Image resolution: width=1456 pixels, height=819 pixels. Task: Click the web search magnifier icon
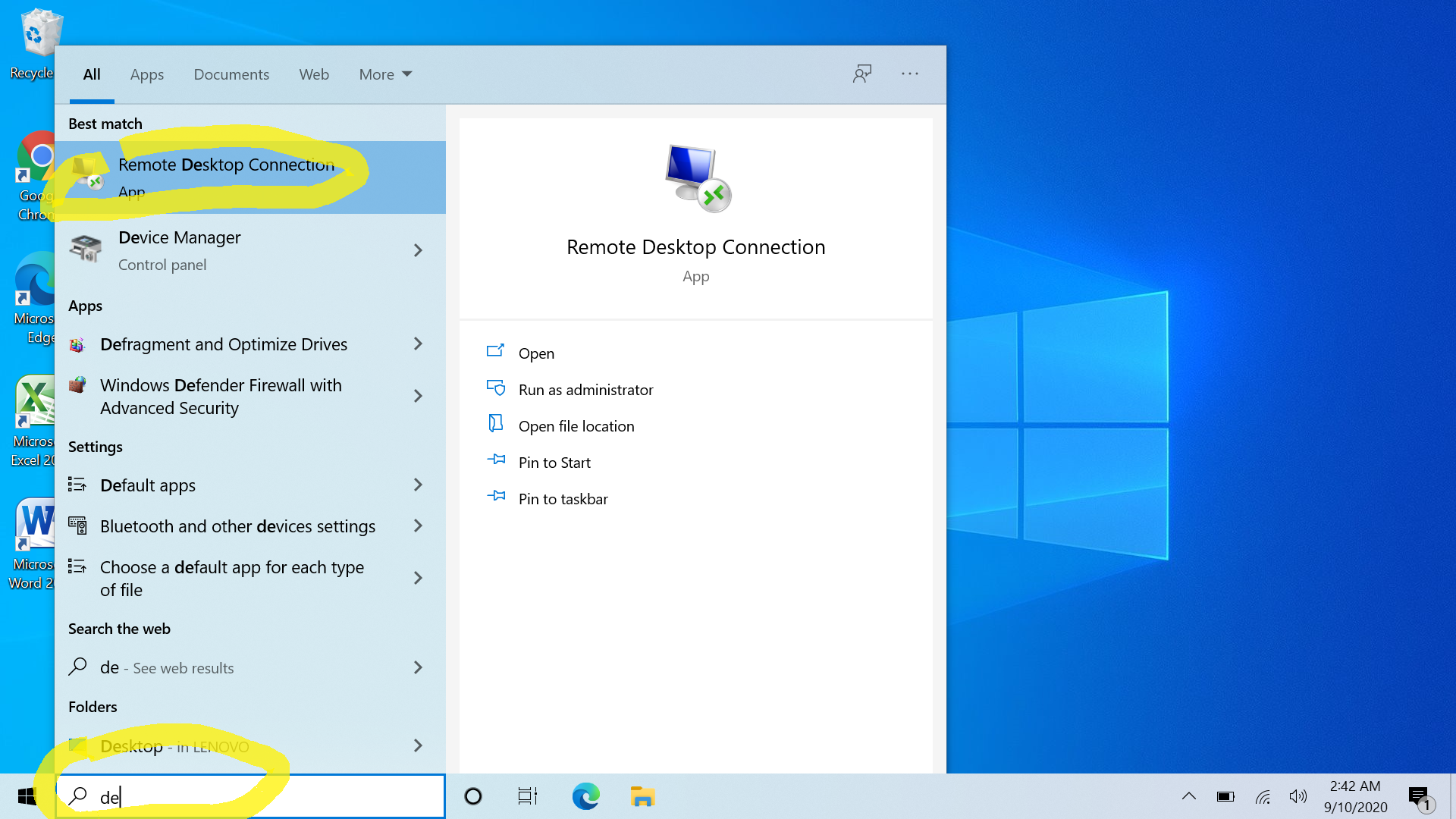click(77, 667)
